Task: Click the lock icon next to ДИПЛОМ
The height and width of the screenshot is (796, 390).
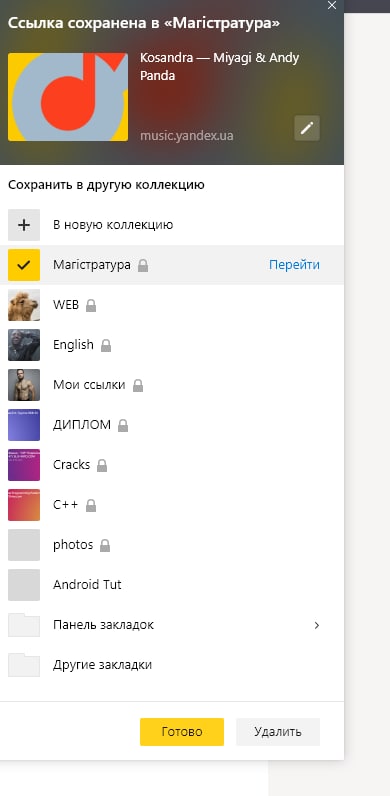Action: (123, 426)
